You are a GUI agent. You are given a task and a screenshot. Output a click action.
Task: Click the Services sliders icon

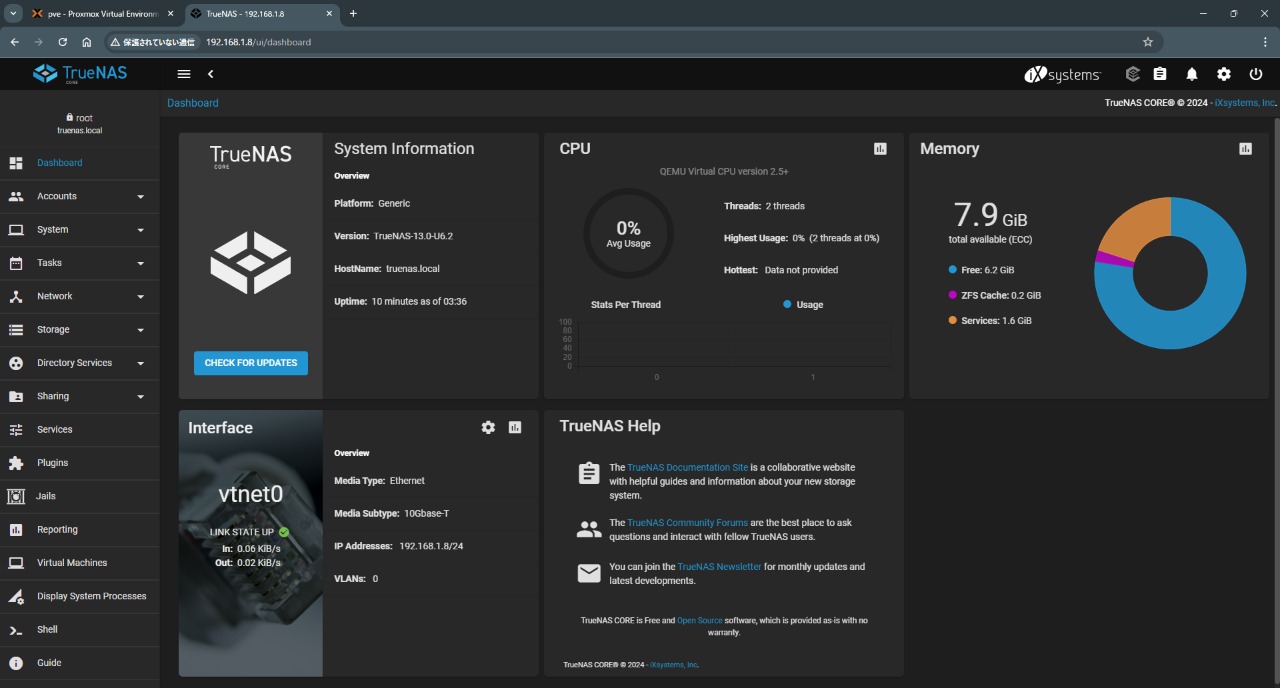tap(16, 430)
